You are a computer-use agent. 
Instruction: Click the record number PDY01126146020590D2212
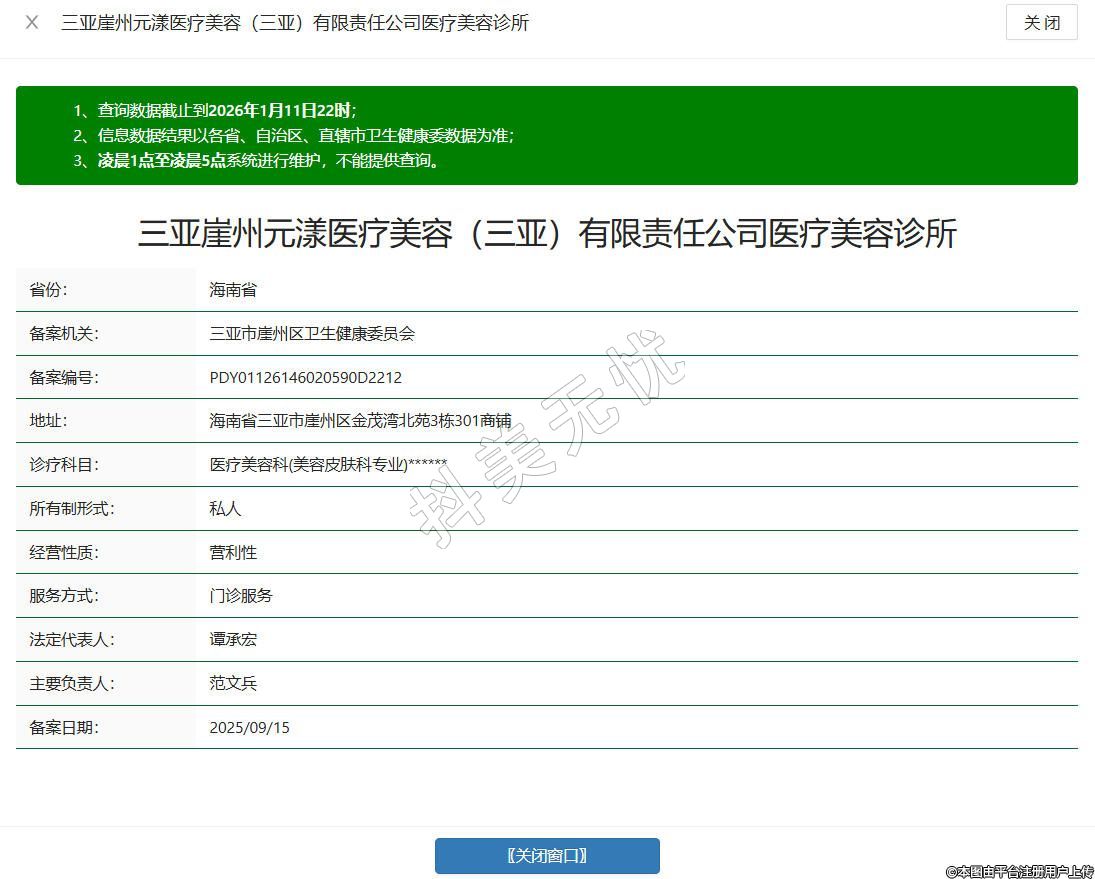(x=305, y=378)
